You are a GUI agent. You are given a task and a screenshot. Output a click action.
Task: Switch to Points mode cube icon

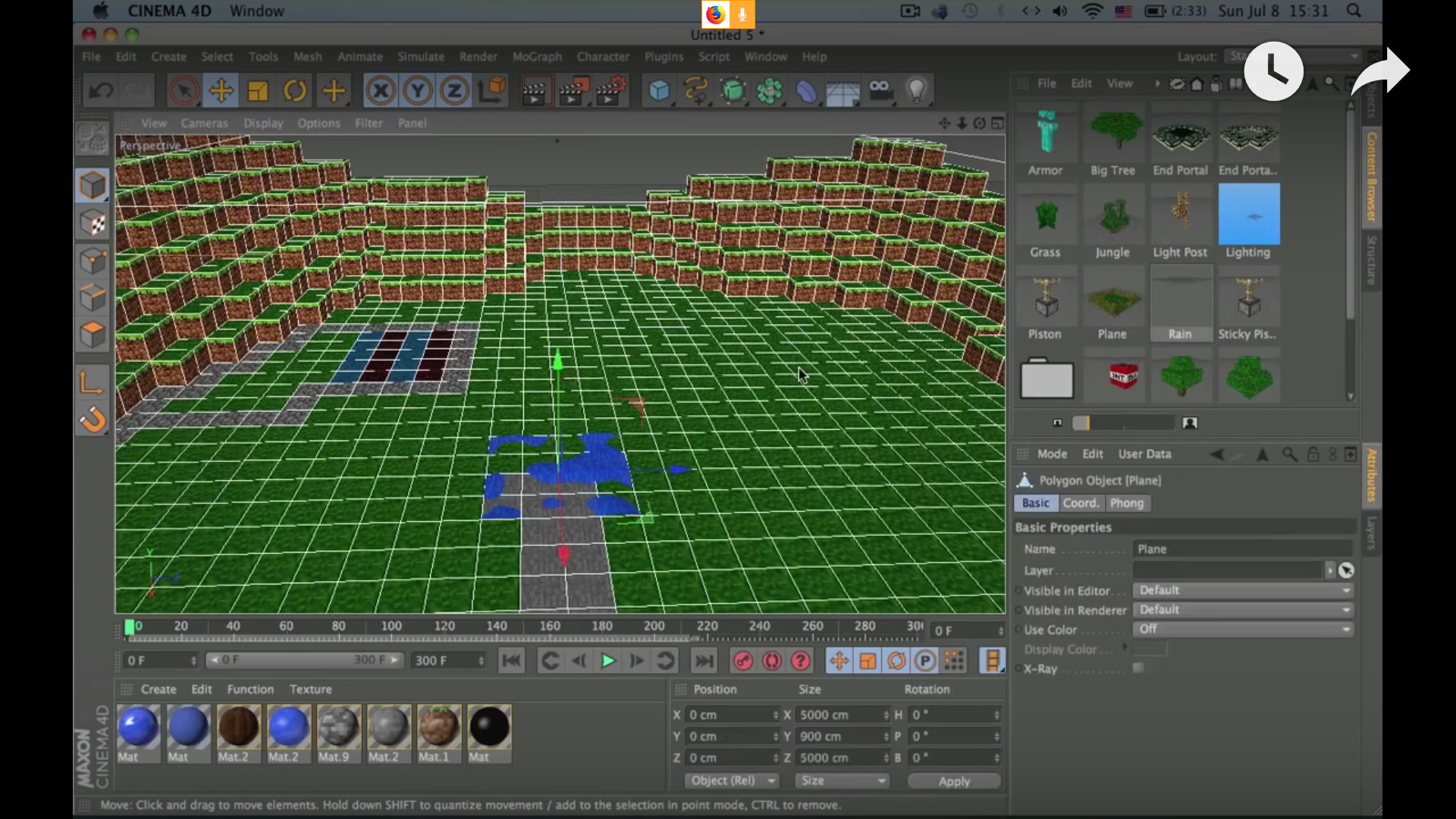click(x=93, y=260)
